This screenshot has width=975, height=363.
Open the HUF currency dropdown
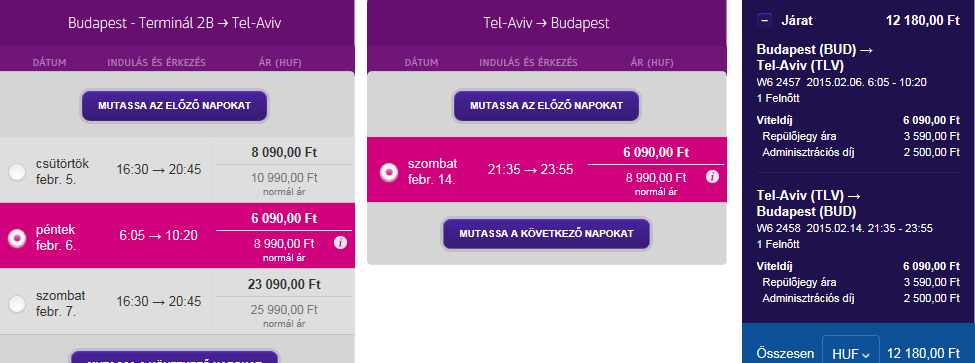pyautogui.click(x=851, y=353)
